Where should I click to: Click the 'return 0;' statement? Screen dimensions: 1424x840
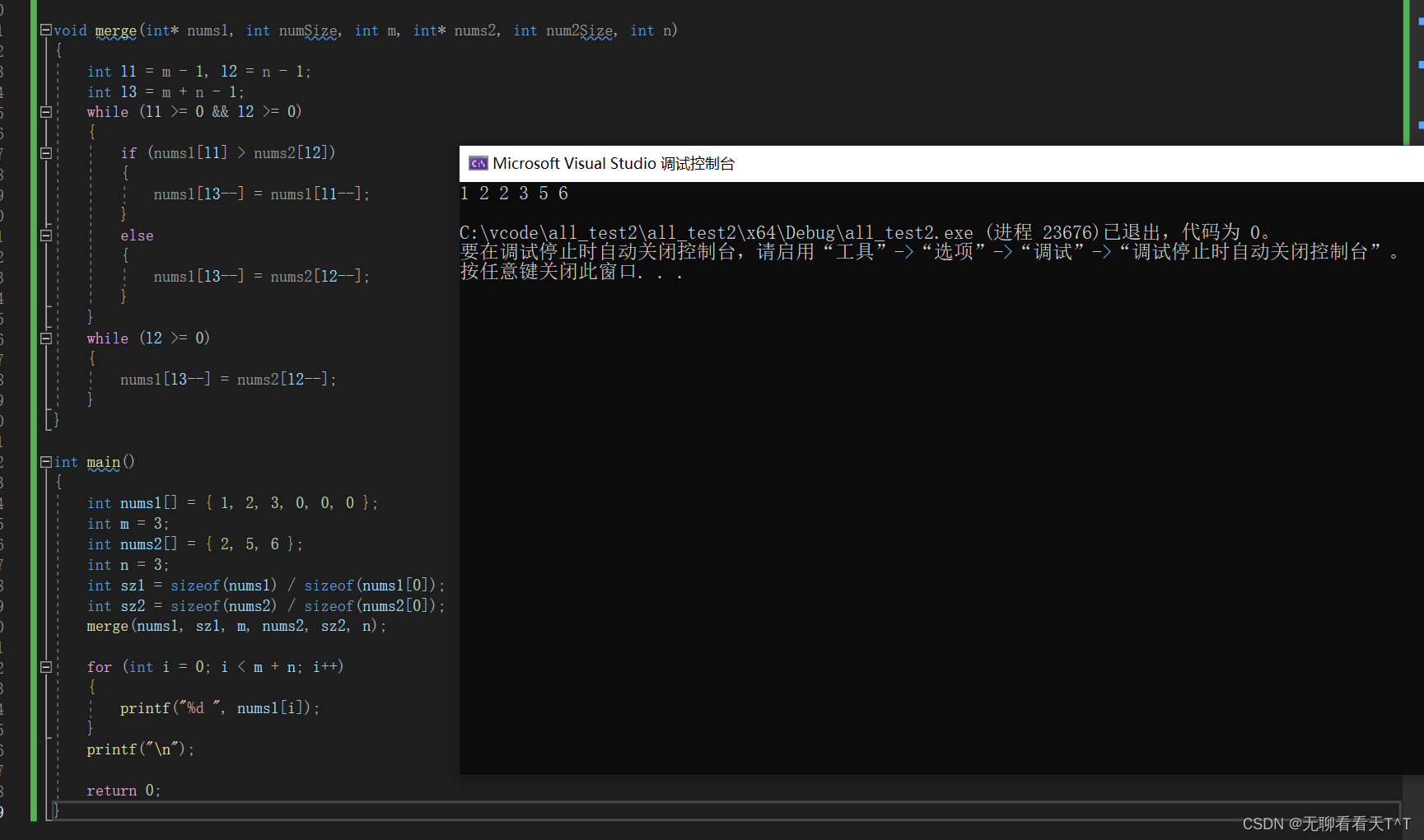click(124, 791)
